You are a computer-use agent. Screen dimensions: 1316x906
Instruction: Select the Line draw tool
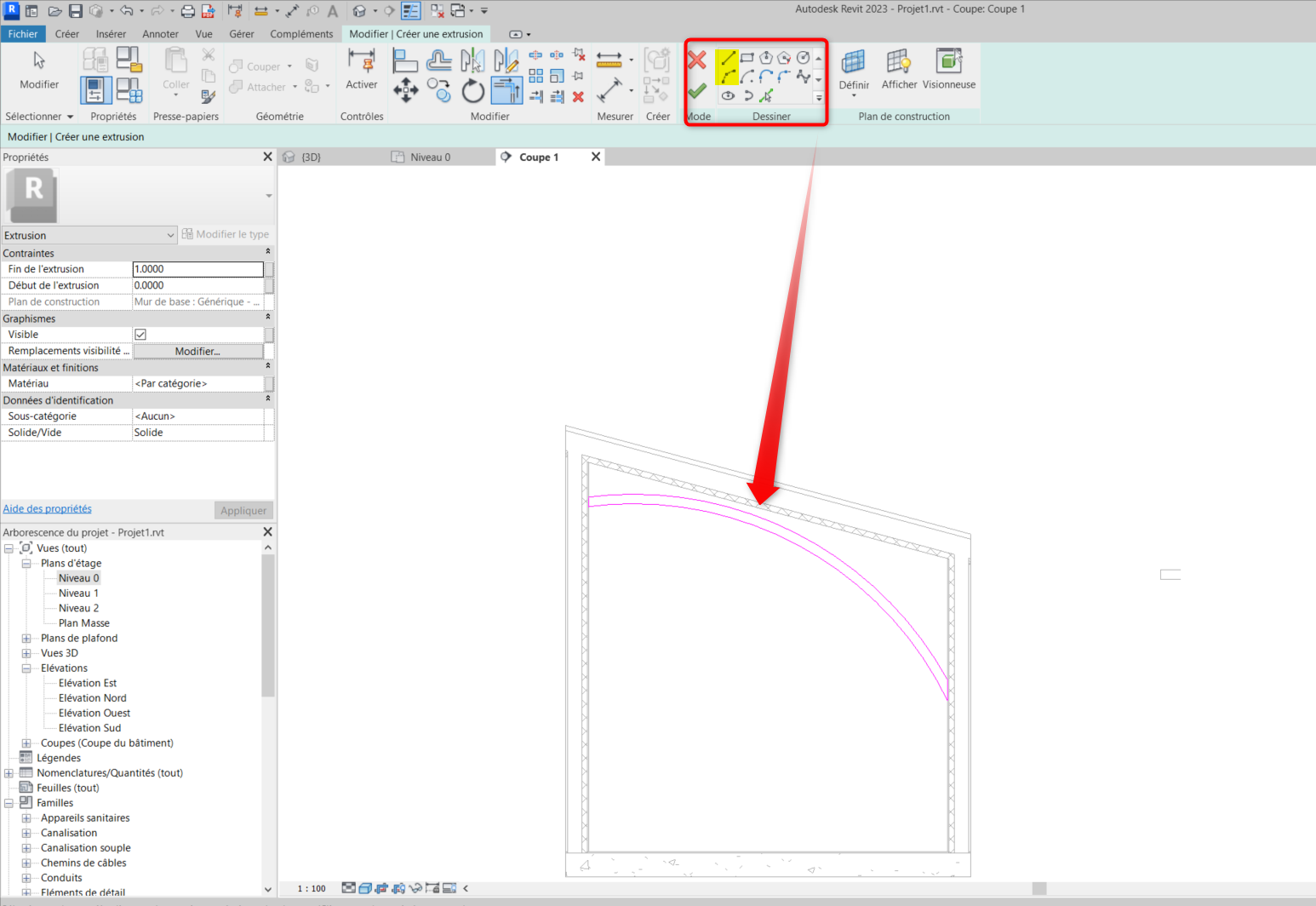coord(728,59)
